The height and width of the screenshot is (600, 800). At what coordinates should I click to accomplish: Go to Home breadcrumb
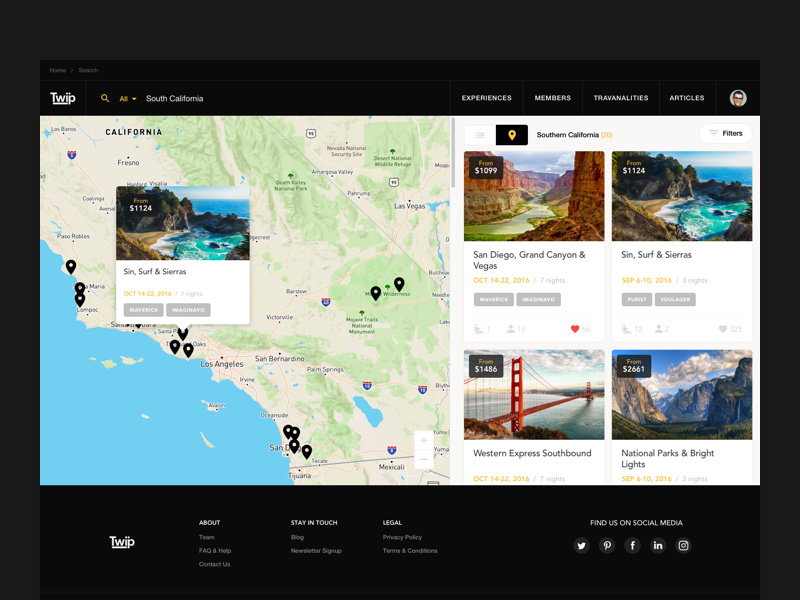(x=58, y=70)
